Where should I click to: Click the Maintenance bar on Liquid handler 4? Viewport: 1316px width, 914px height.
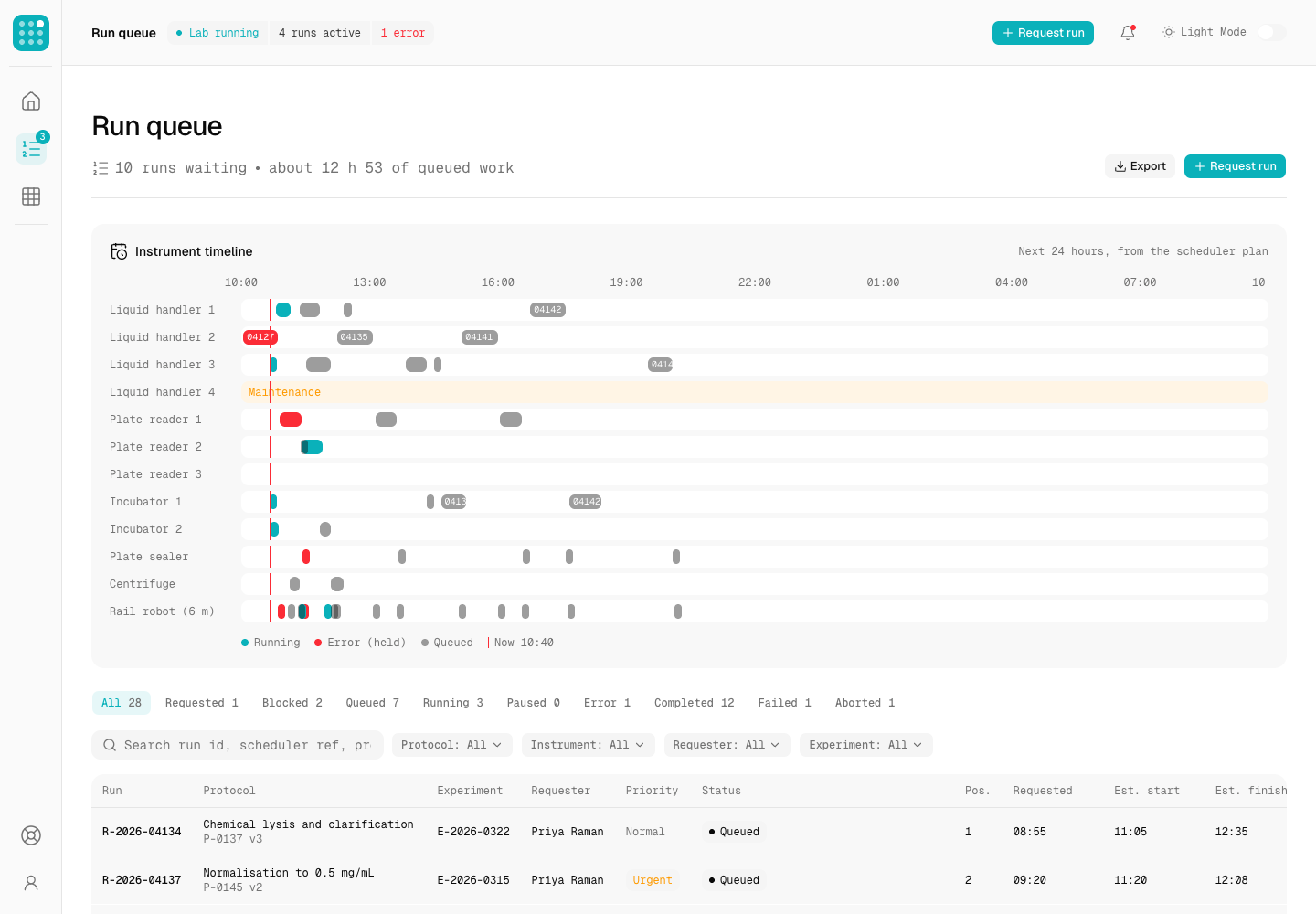pyautogui.click(x=755, y=392)
